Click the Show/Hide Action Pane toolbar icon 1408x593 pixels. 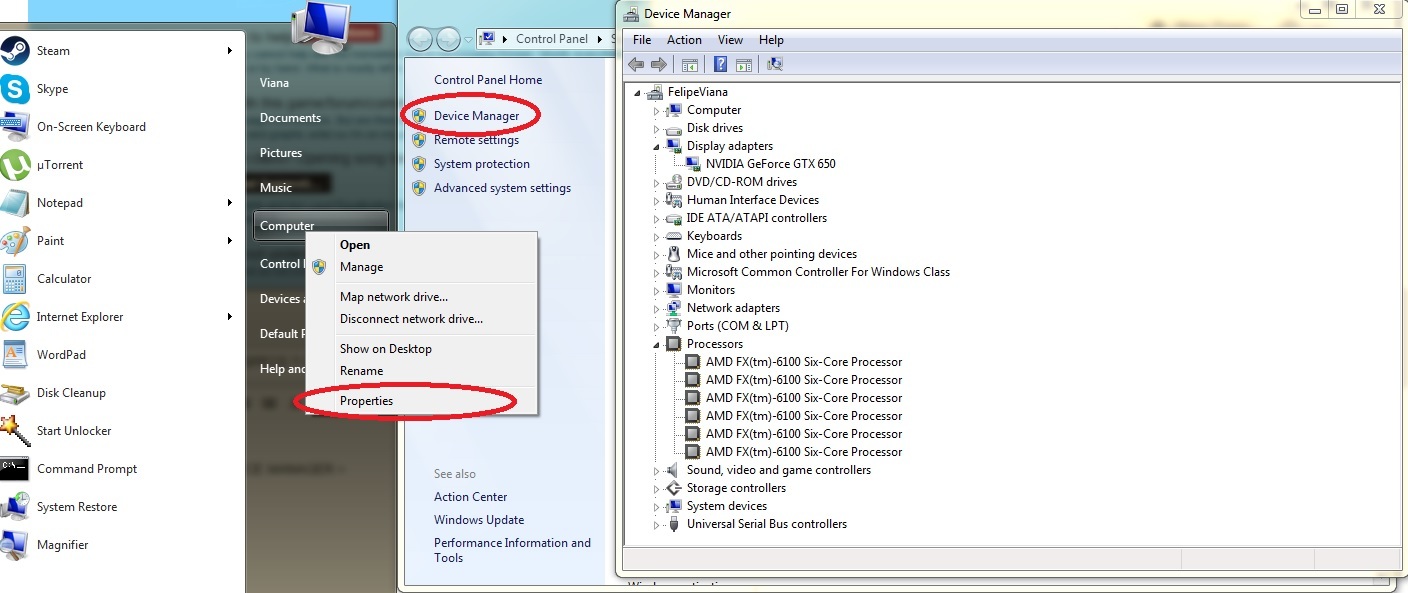point(744,65)
